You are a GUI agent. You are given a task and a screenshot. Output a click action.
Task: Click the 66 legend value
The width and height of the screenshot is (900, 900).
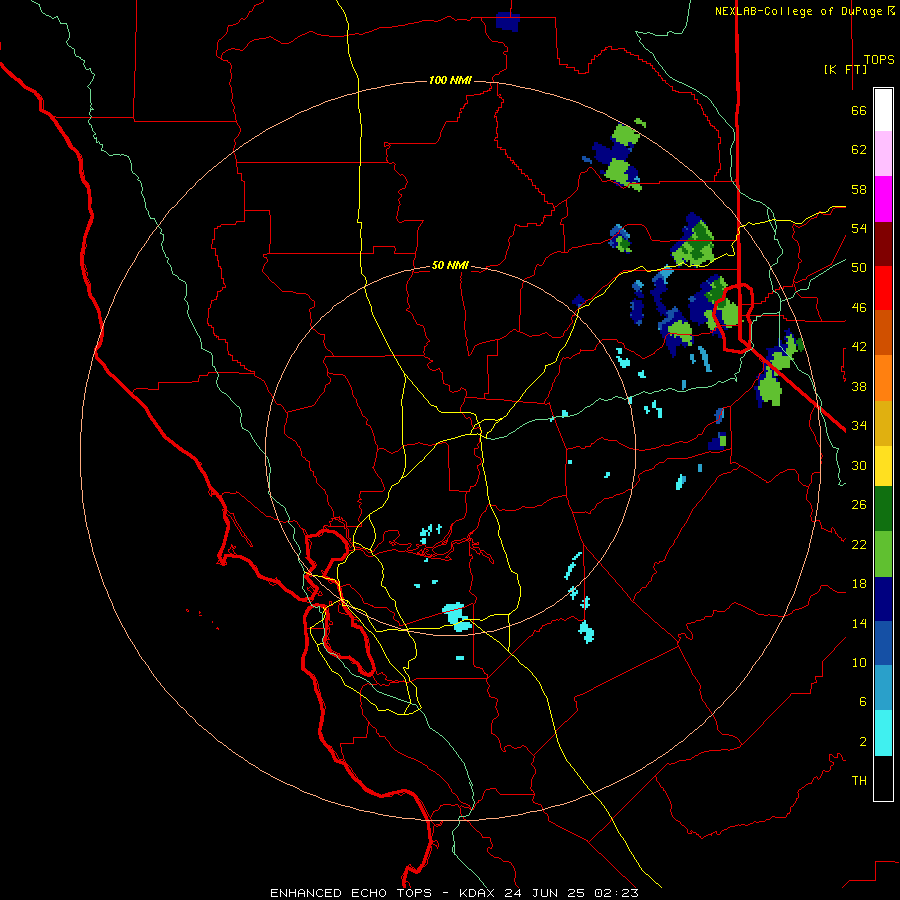click(859, 111)
